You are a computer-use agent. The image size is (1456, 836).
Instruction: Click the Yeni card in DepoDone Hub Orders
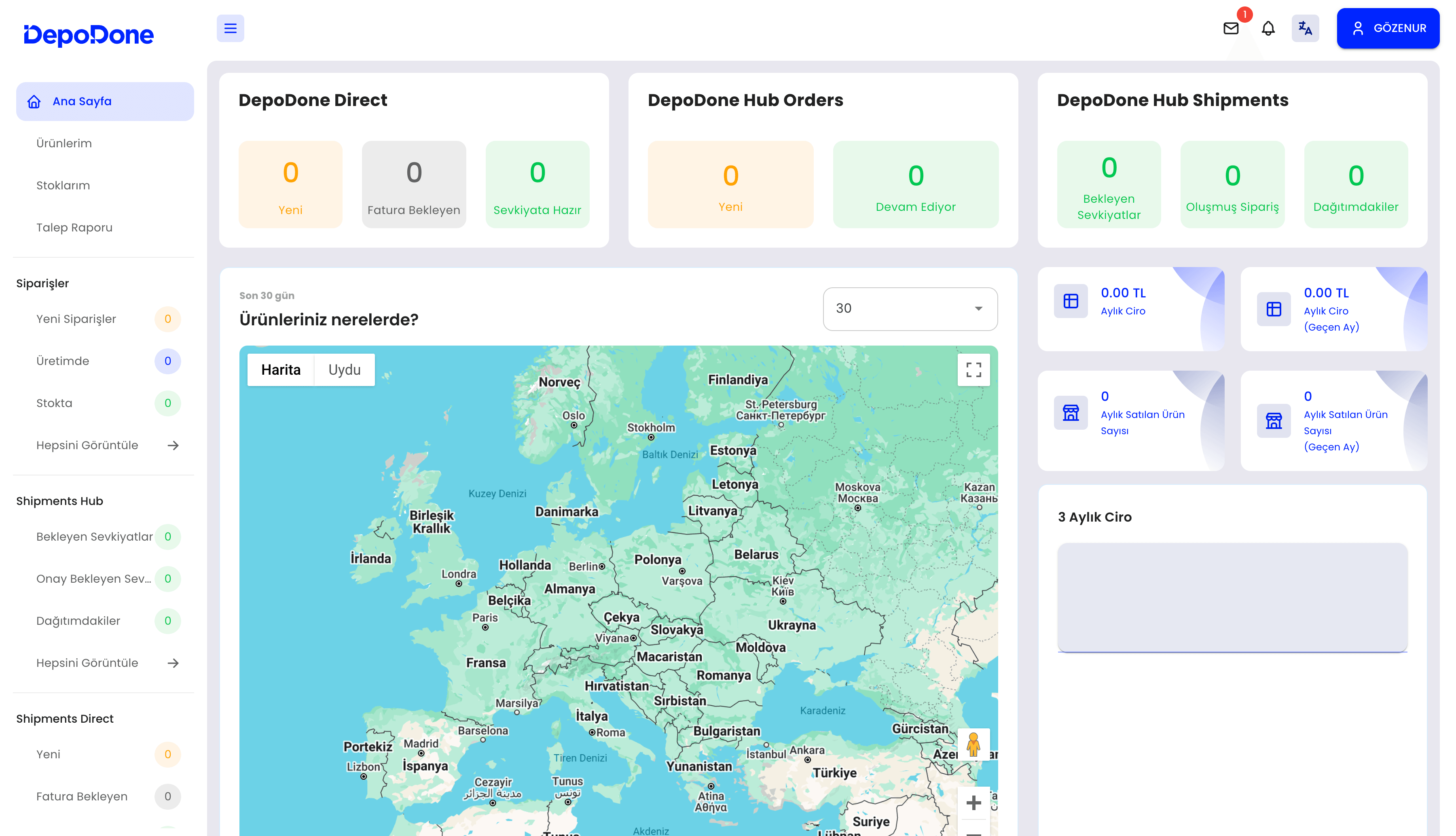click(730, 184)
